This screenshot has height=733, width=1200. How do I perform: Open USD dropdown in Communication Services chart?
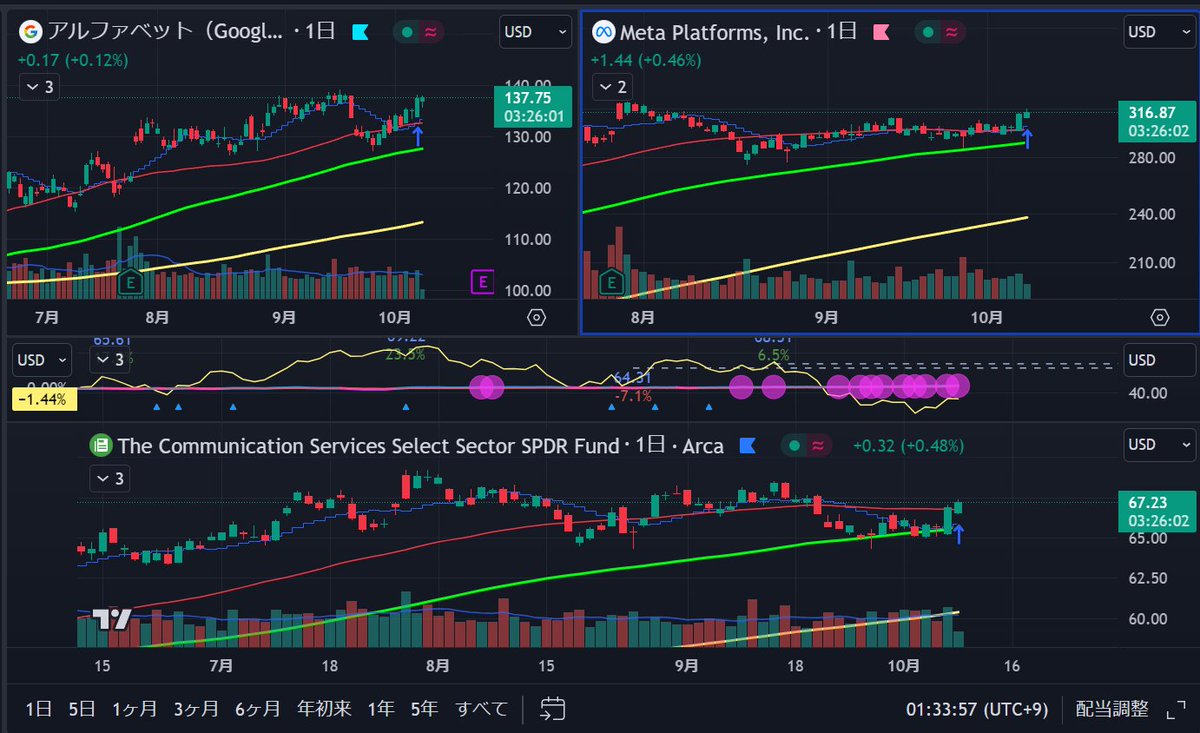tap(1158, 444)
